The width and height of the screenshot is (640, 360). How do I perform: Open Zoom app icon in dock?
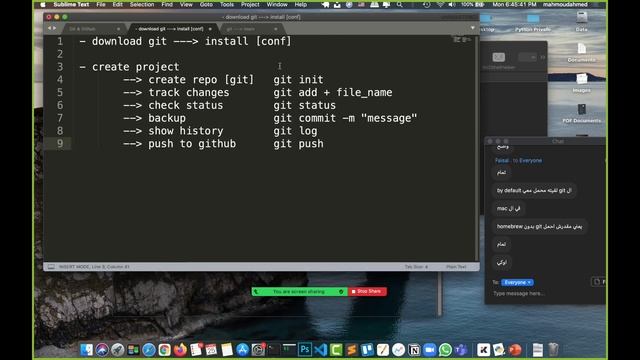tap(429, 350)
